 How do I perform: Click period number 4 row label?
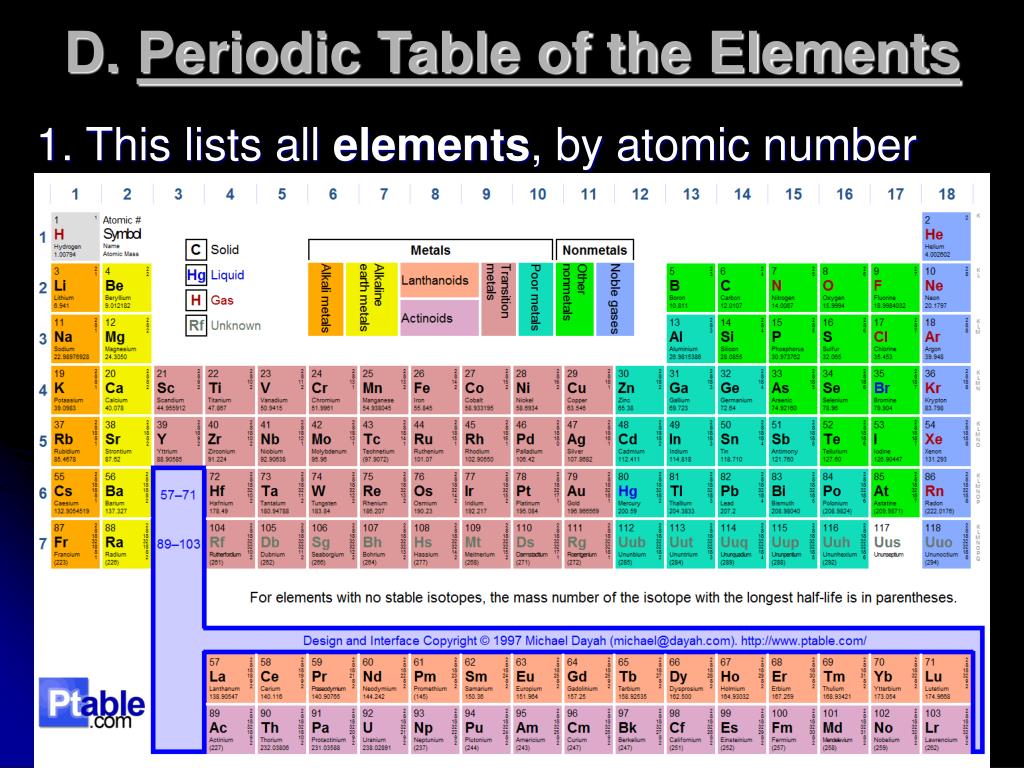click(x=43, y=391)
